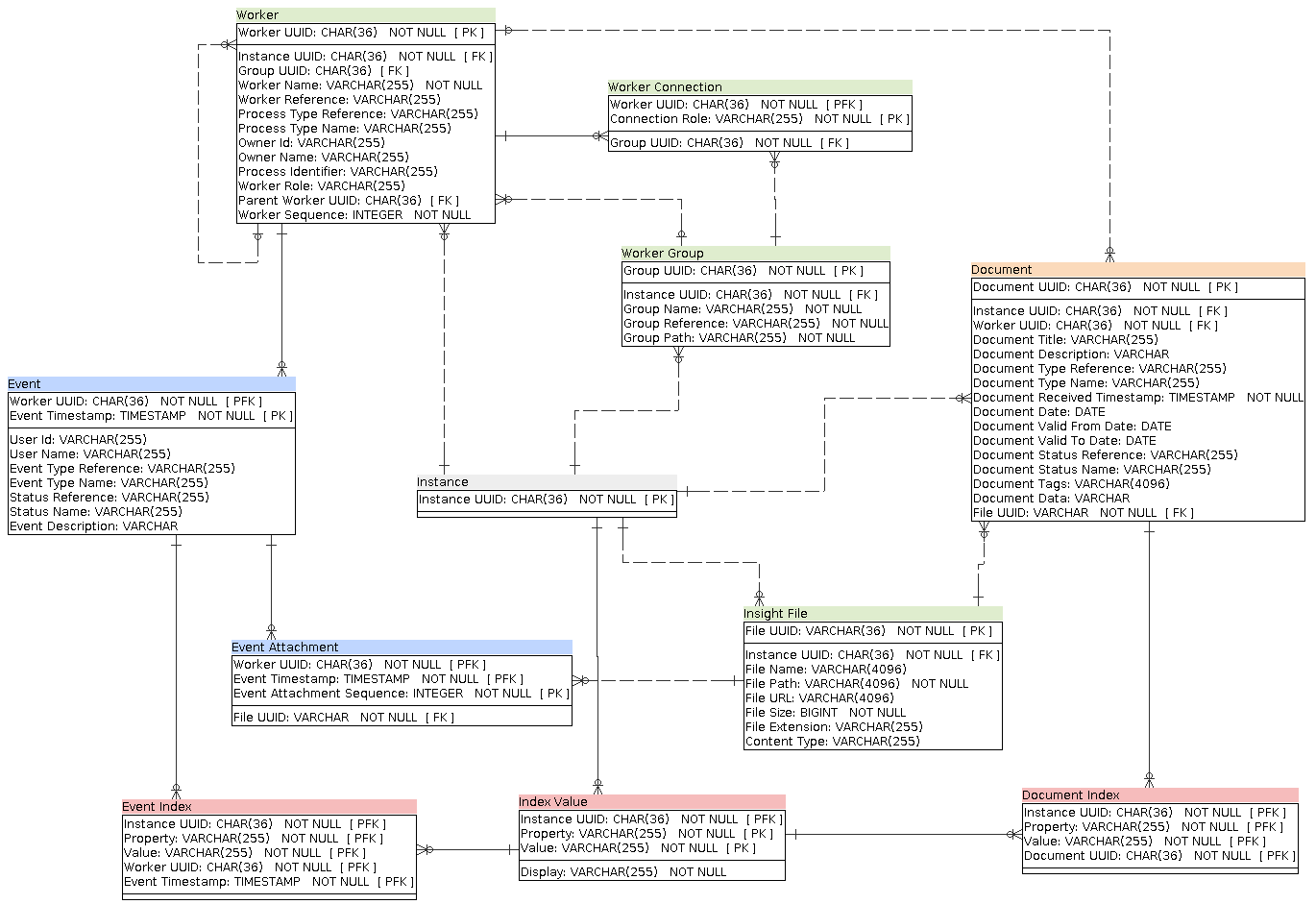Image resolution: width=1316 pixels, height=904 pixels.
Task: Click the Instance table header
Action: 442,481
